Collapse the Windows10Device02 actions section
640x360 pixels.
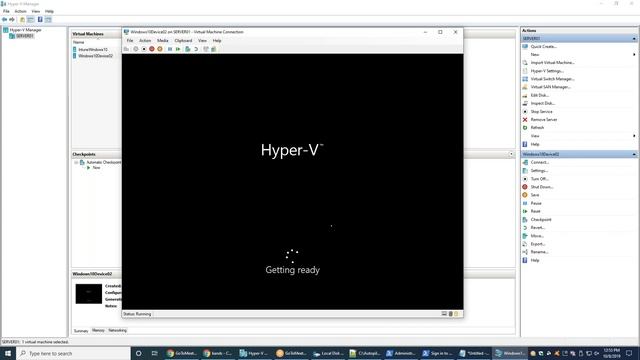click(634, 154)
